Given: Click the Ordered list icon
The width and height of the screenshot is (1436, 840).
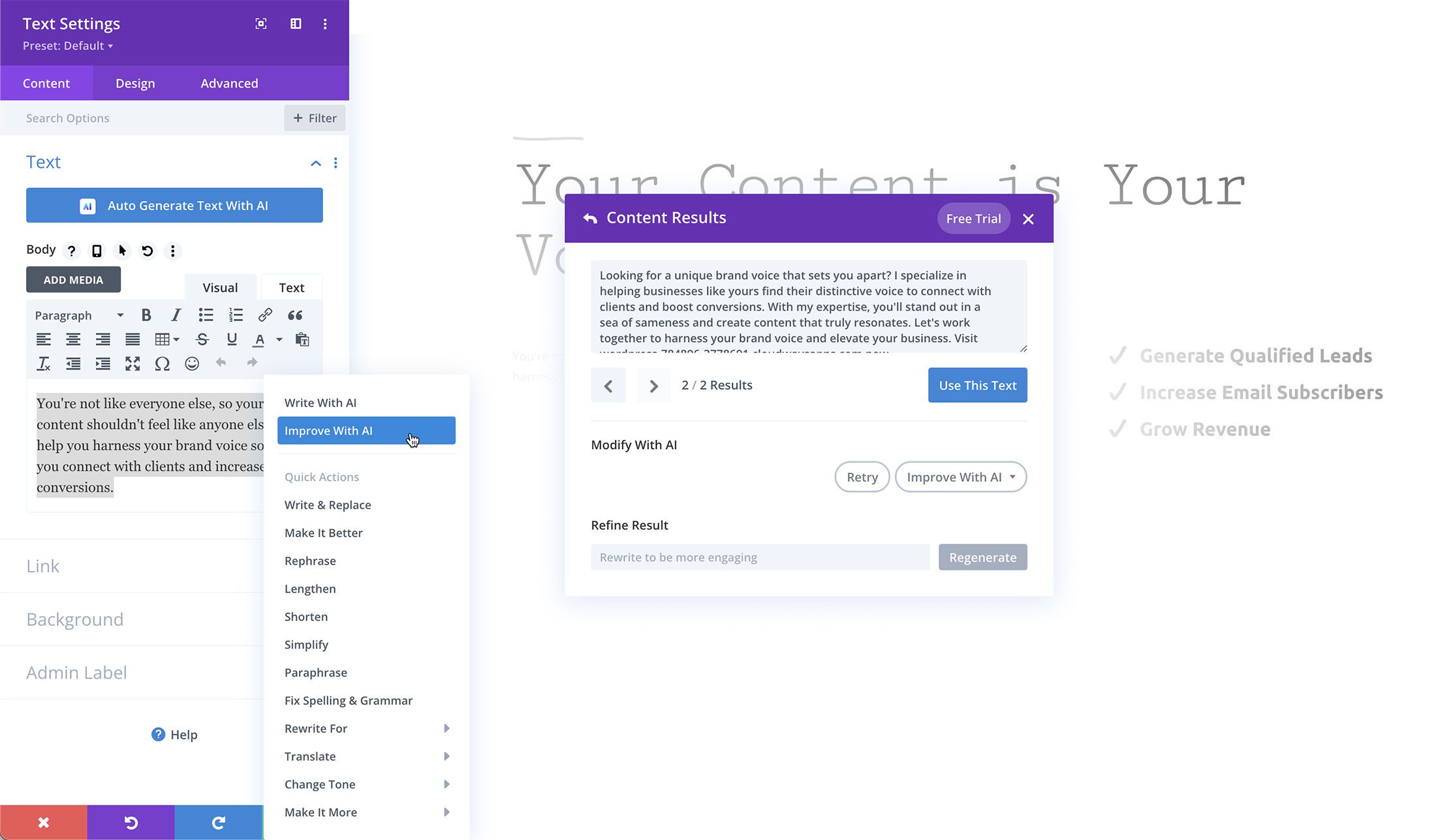Looking at the screenshot, I should (235, 314).
